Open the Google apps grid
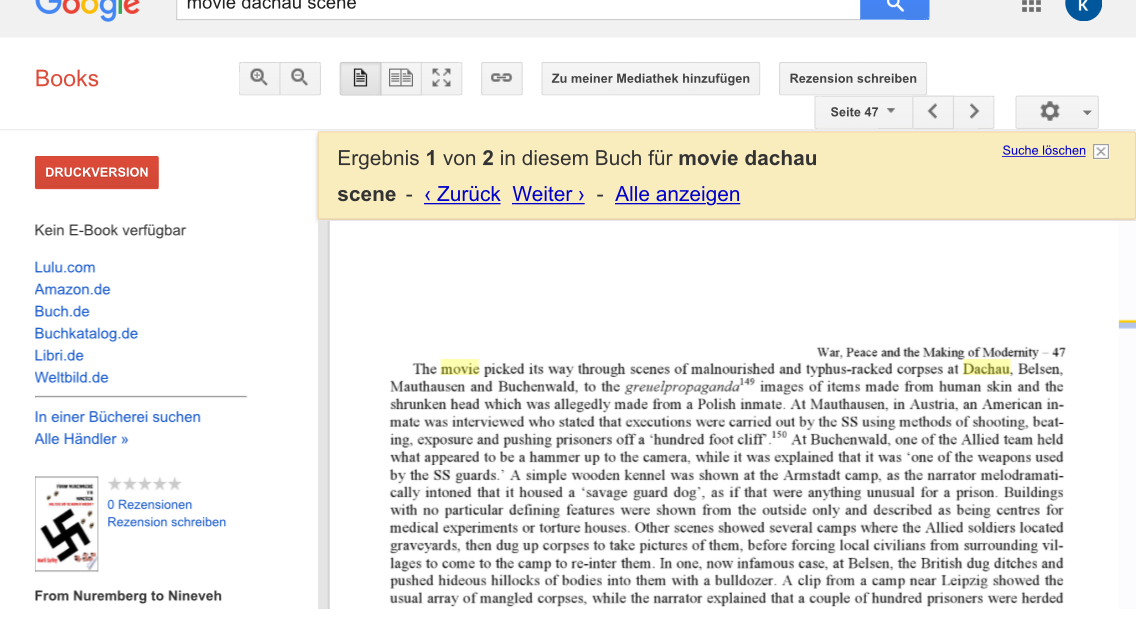This screenshot has width=1136, height=640. 1031,7
